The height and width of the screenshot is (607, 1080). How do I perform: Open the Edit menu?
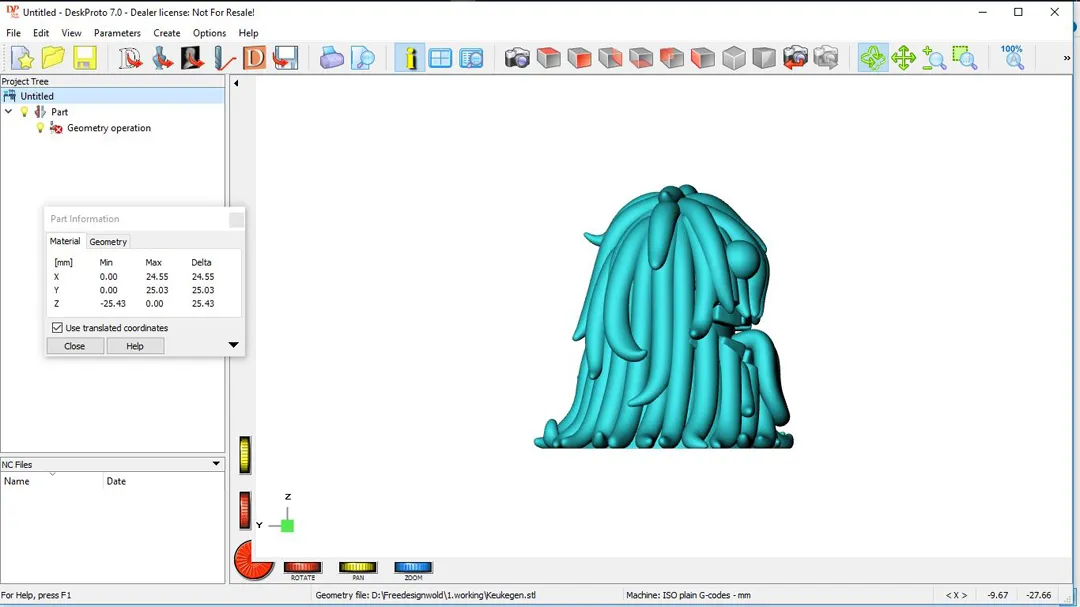coord(41,33)
